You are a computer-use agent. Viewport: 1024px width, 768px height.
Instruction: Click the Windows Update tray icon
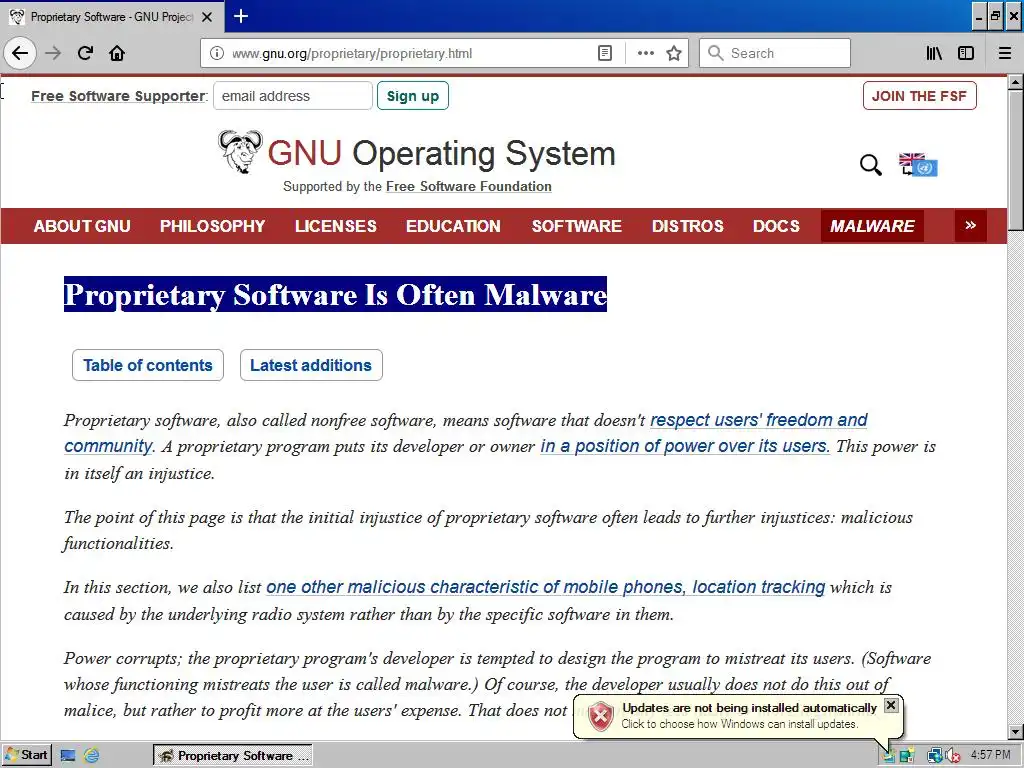click(x=888, y=756)
